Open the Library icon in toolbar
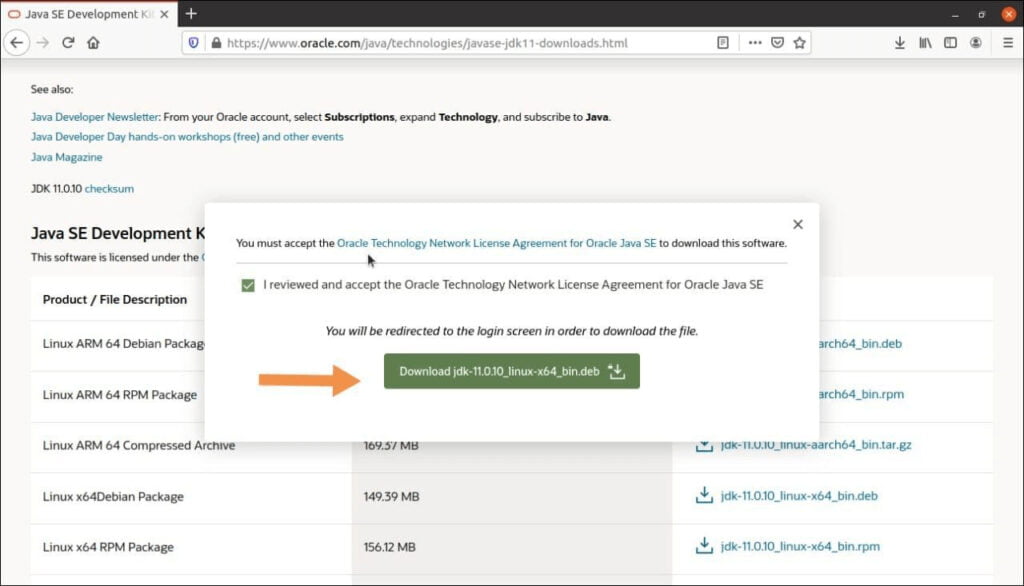 tap(925, 43)
